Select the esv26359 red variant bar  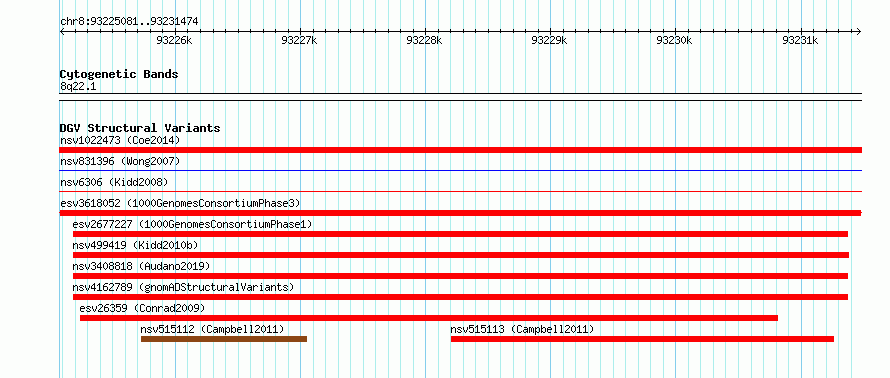pos(429,318)
